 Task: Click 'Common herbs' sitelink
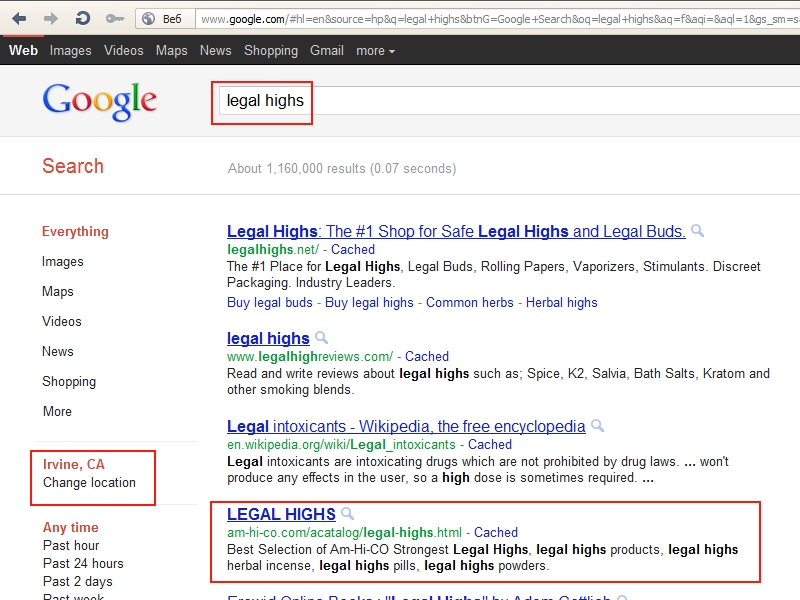(x=469, y=303)
